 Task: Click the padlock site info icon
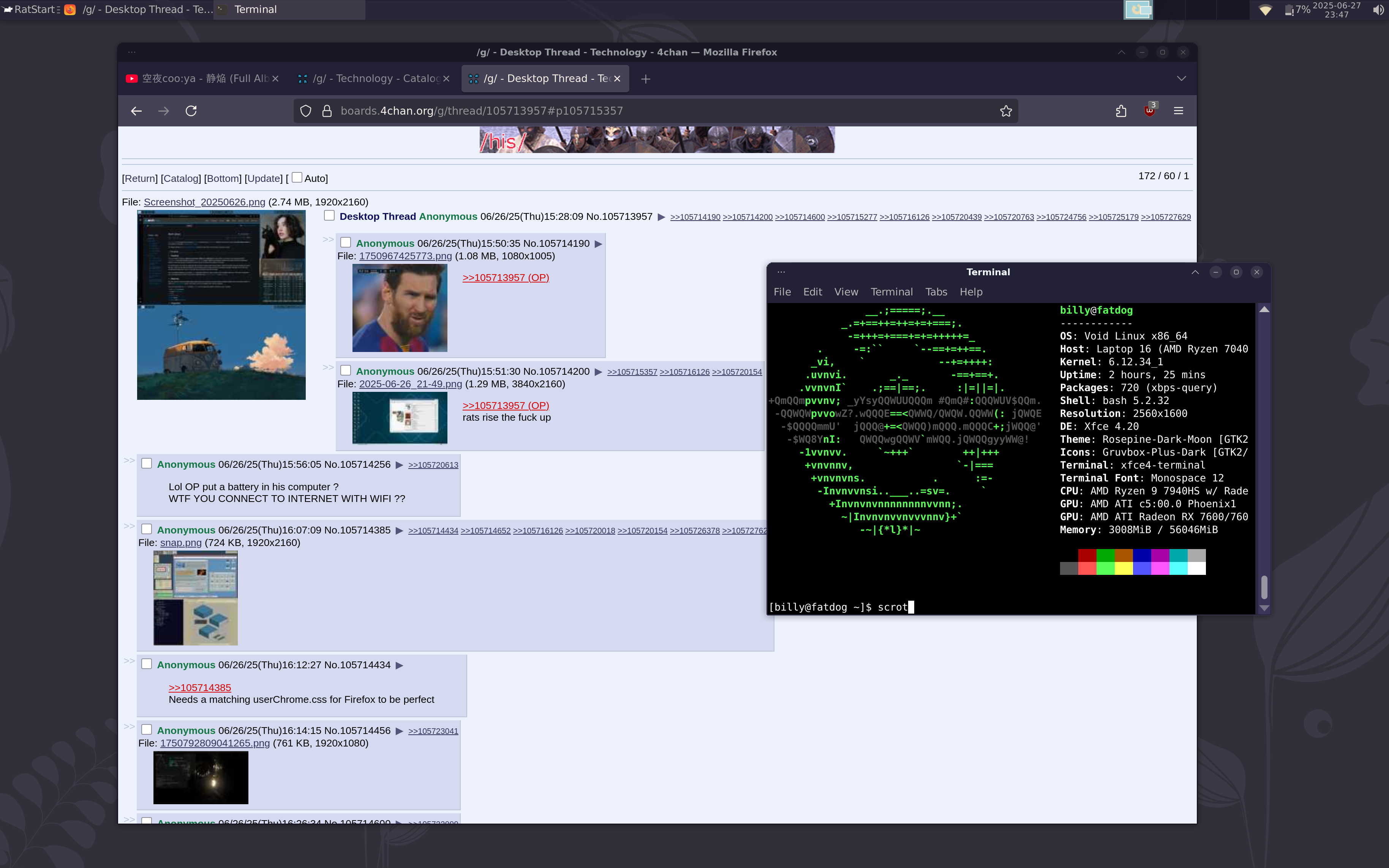(x=327, y=111)
